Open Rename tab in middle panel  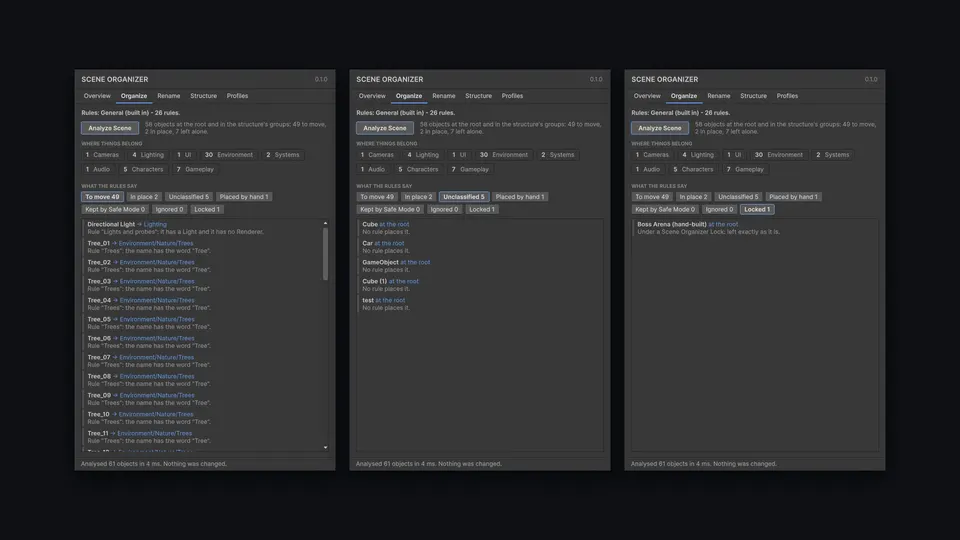[443, 96]
